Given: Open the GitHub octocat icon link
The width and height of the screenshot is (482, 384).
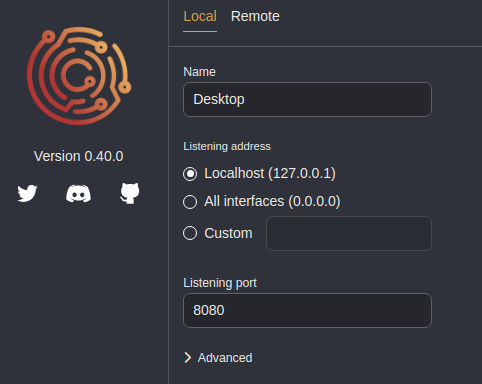Looking at the screenshot, I should tap(130, 193).
